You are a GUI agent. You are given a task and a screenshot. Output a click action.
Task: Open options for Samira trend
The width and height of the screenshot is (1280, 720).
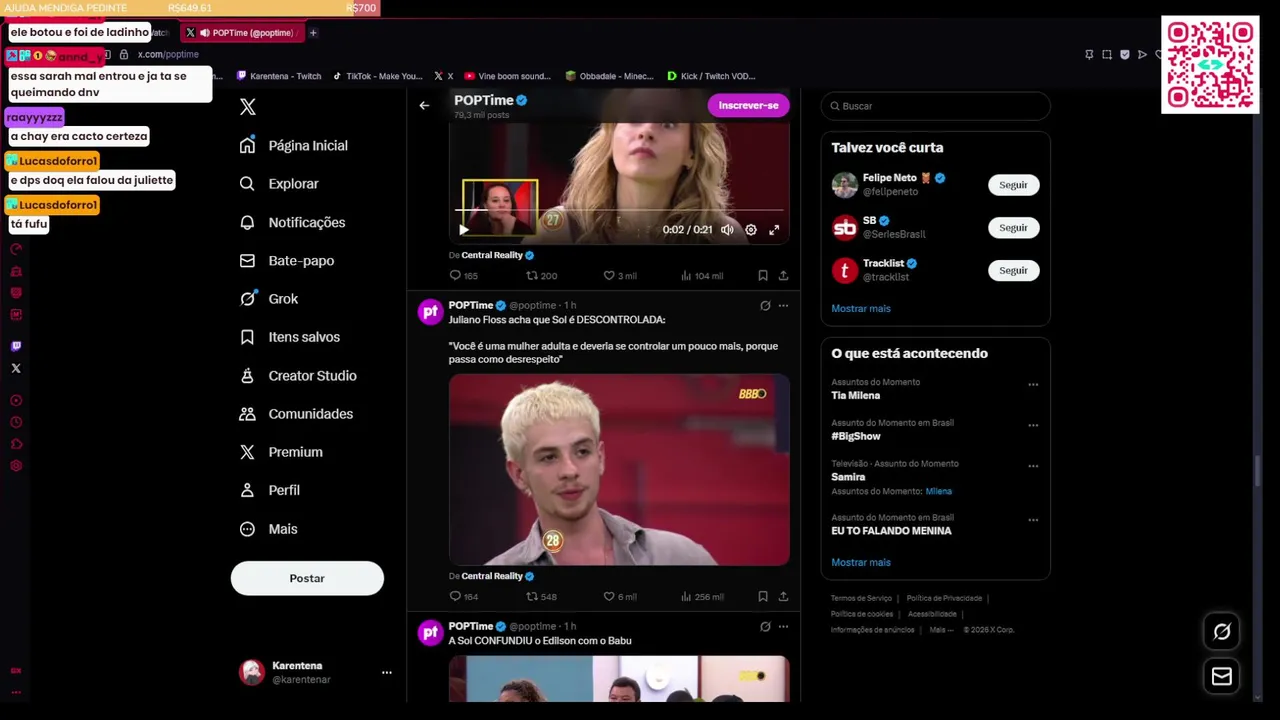click(1033, 466)
